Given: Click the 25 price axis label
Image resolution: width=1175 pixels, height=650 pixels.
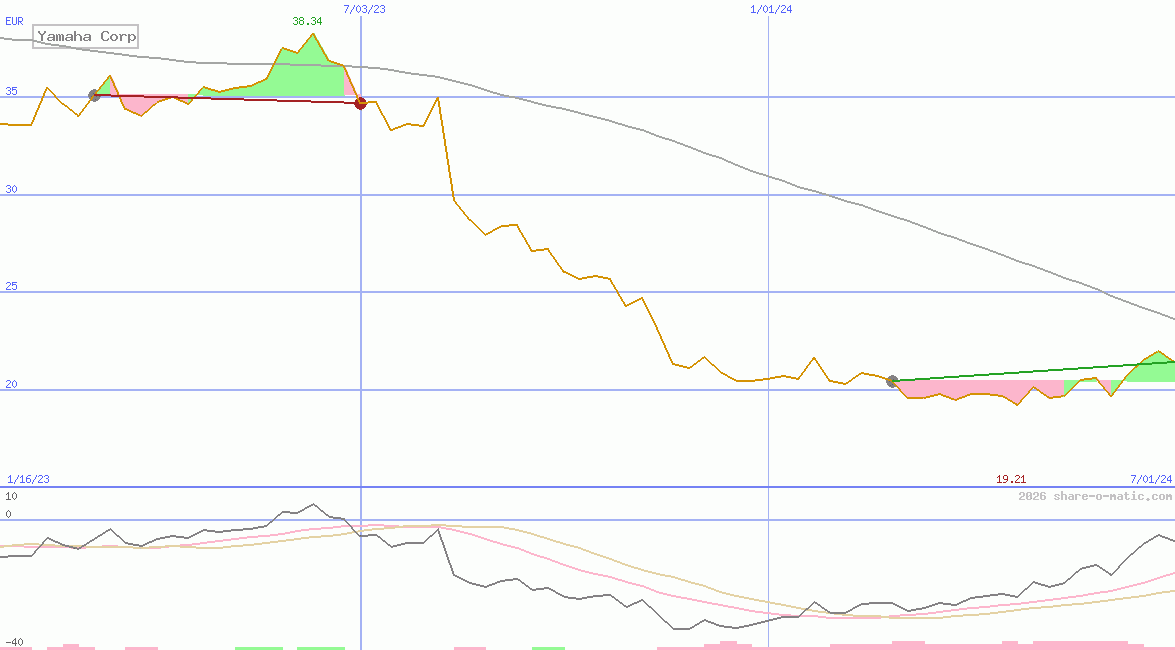Looking at the screenshot, I should pyautogui.click(x=12, y=286).
